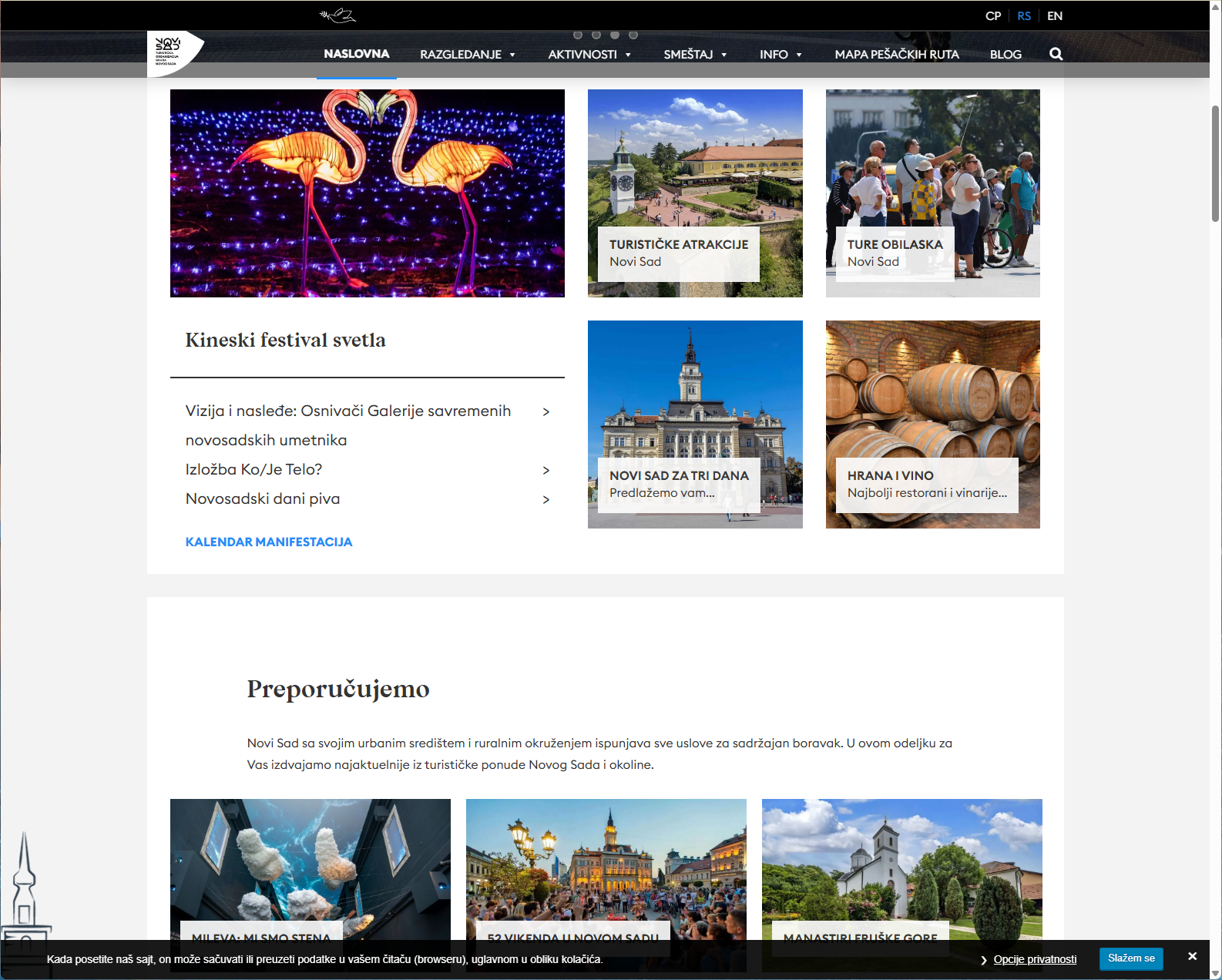Open the Blog menu item
Viewport: 1222px width, 980px height.
pos(1005,55)
